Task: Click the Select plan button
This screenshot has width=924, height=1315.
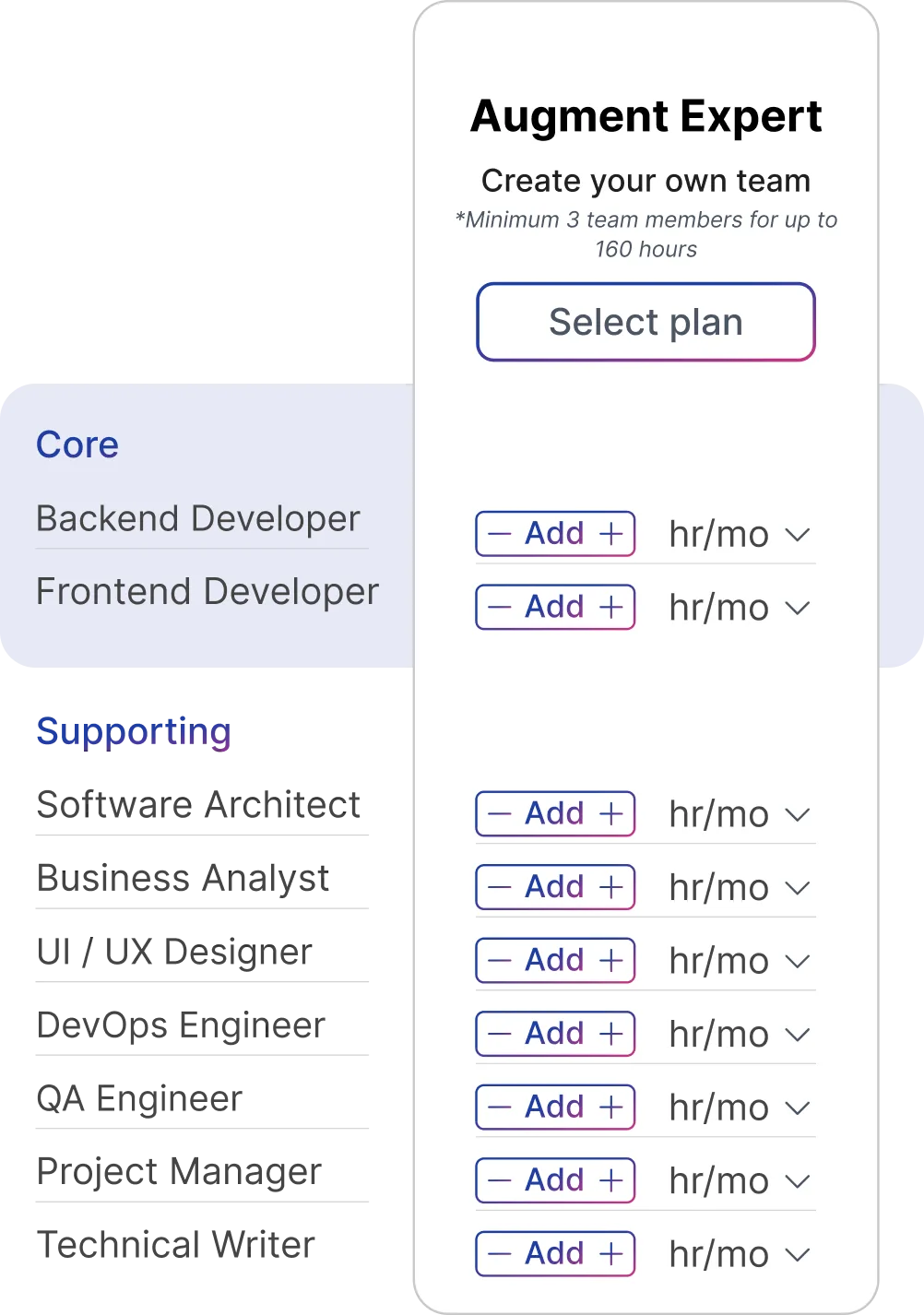Action: [x=646, y=322]
